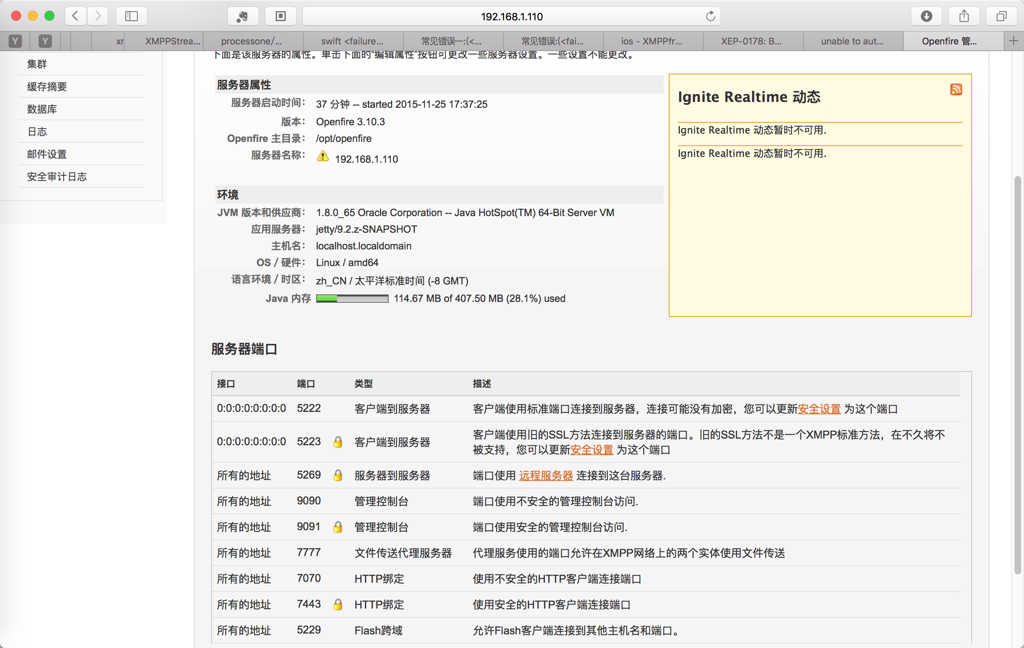The height and width of the screenshot is (648, 1024).
Task: Click the localhost.localdomain hostname value
Action: click(x=364, y=246)
